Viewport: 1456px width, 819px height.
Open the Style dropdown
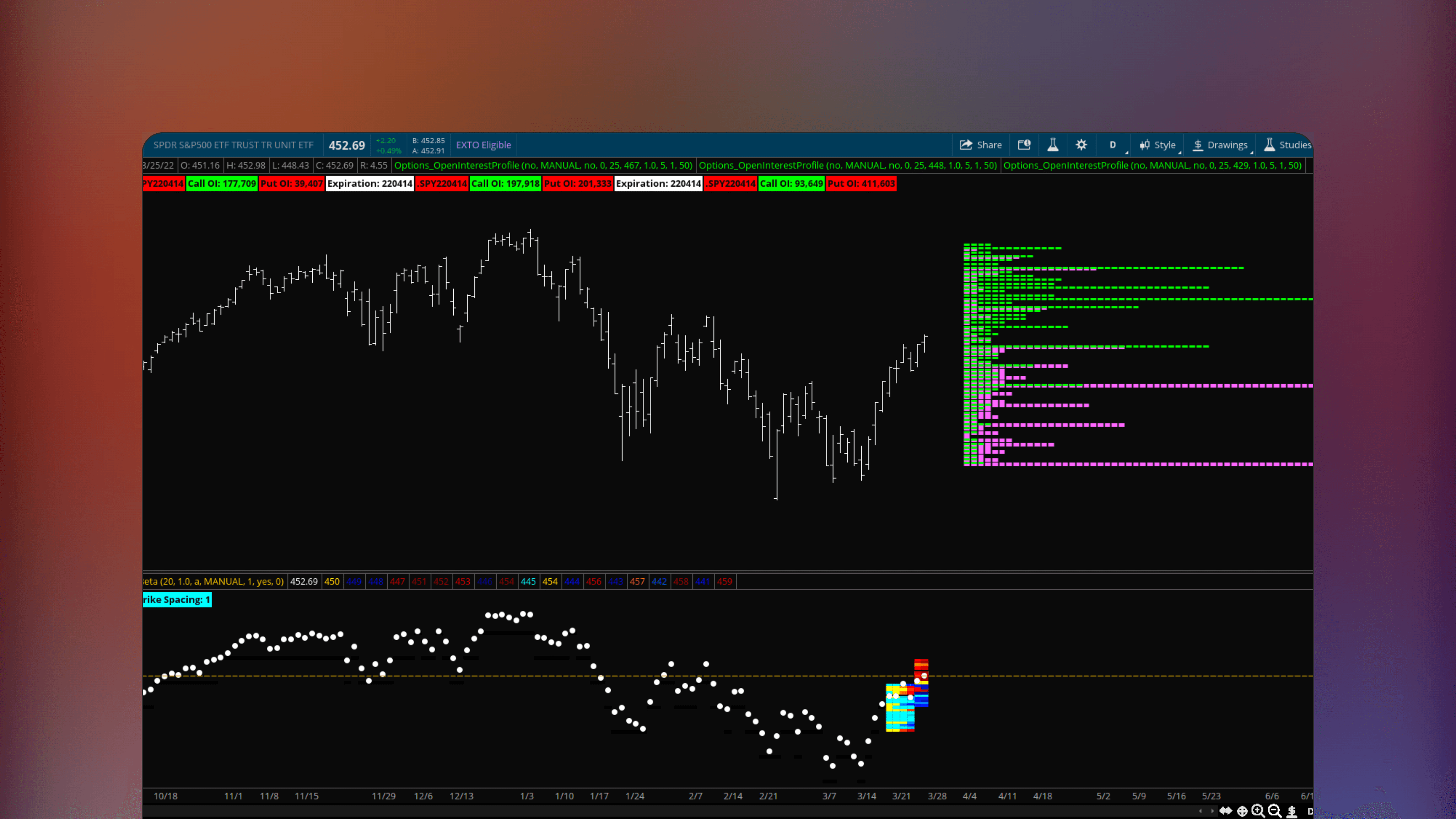[x=1158, y=145]
